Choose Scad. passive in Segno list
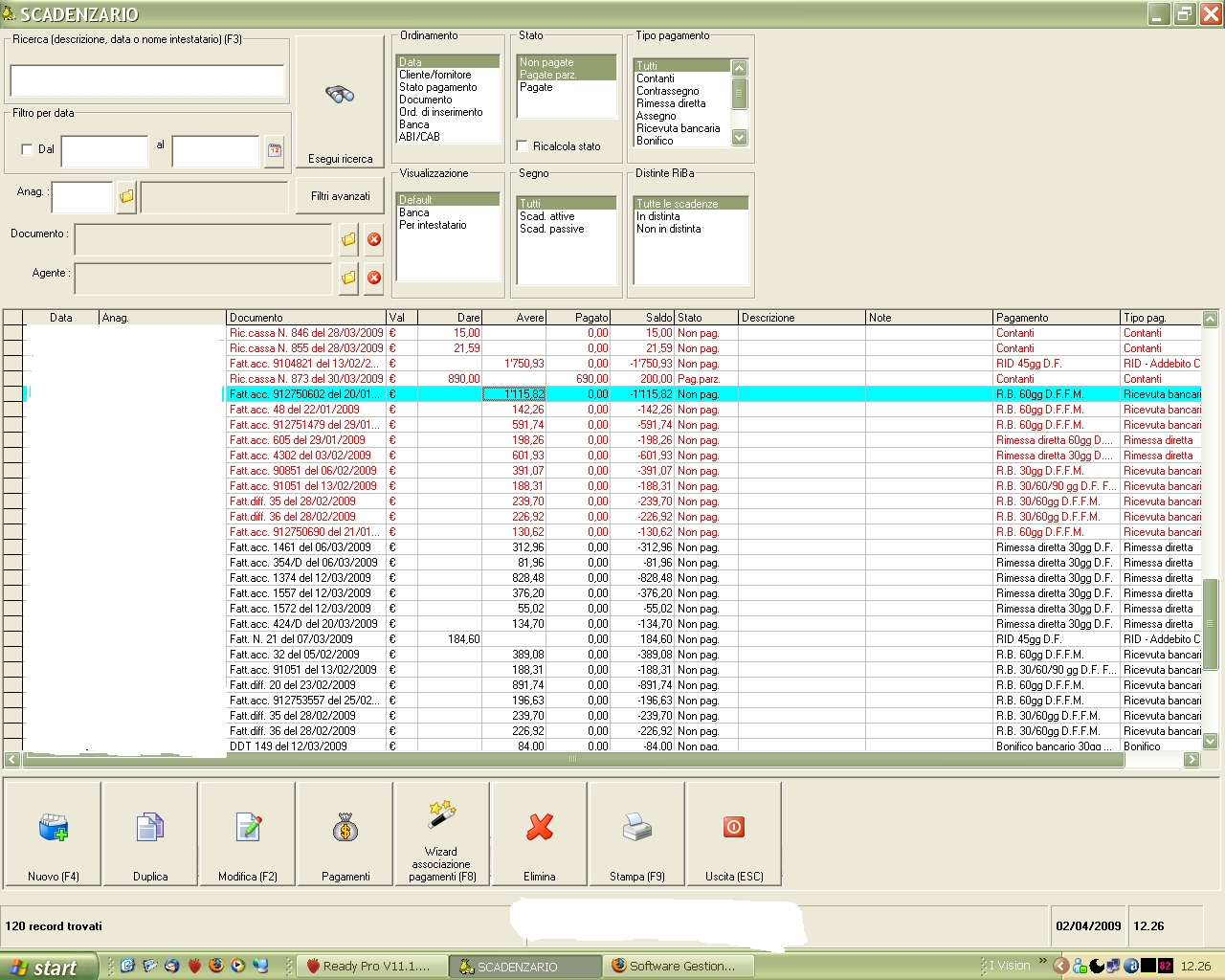Image resolution: width=1225 pixels, height=980 pixels. [552, 230]
